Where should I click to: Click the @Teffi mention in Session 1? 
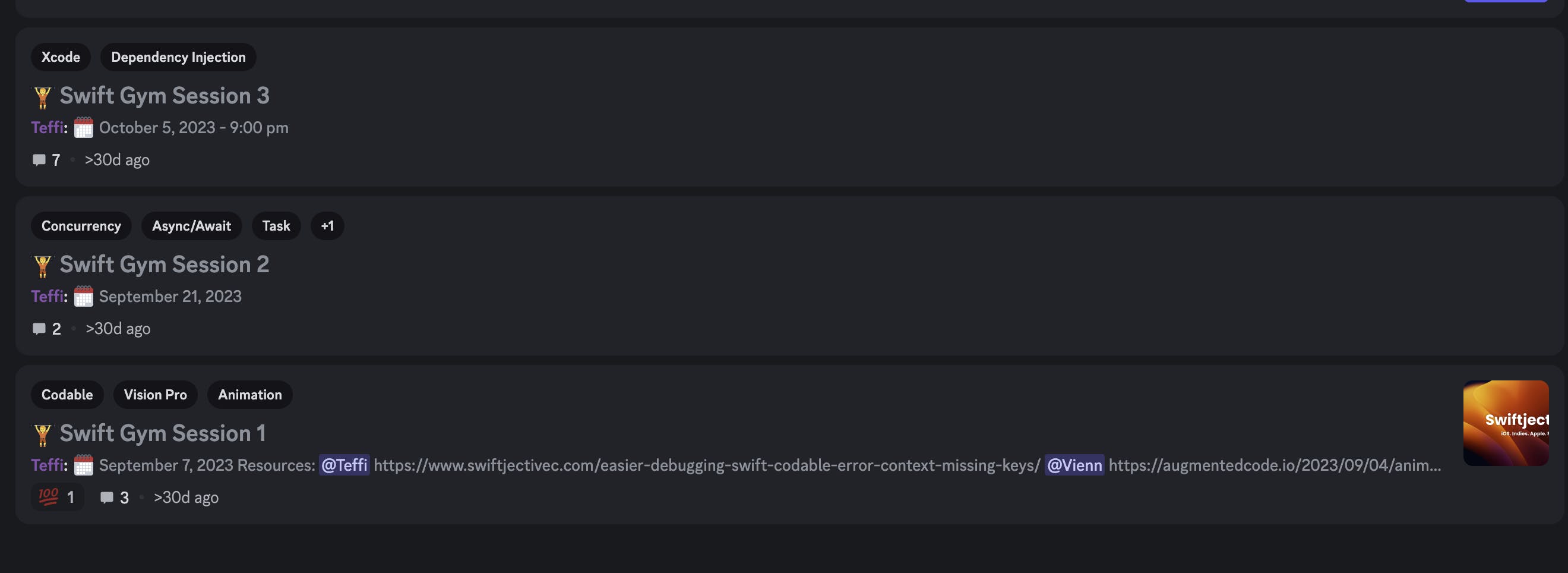click(344, 465)
